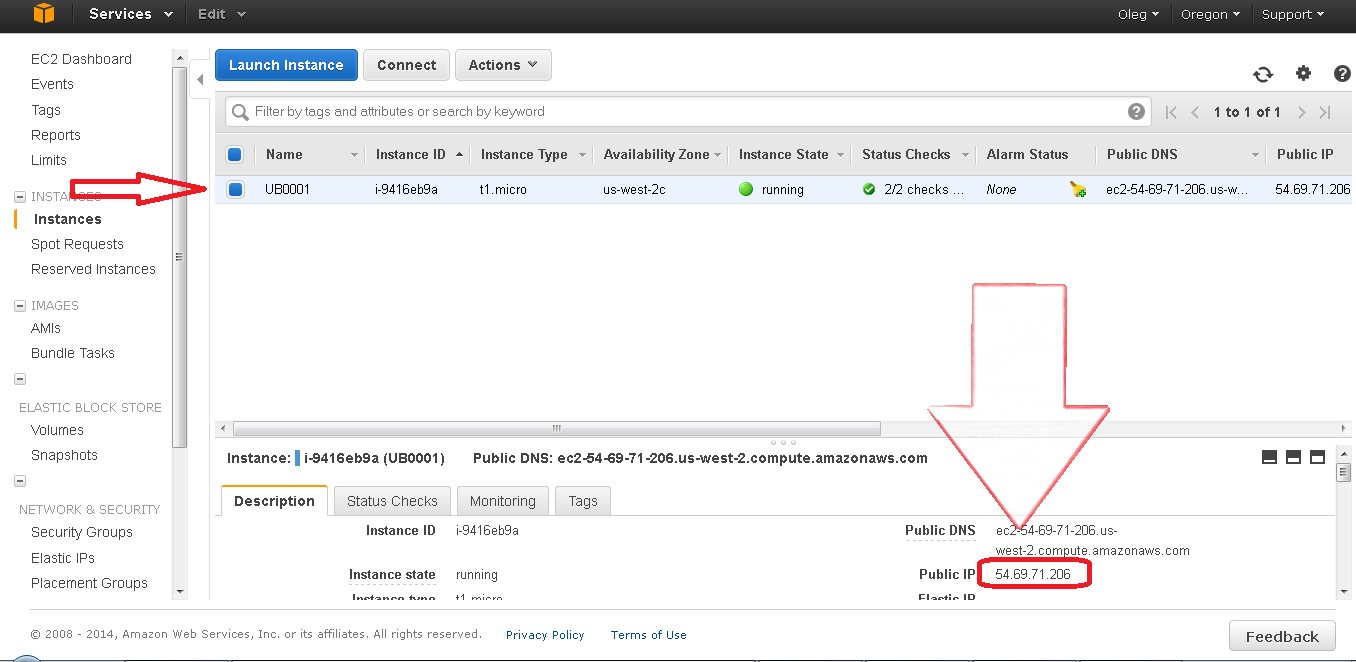1356x662 pixels.
Task: Collapse the NETWORK & SECURITY section
Action: pos(20,481)
